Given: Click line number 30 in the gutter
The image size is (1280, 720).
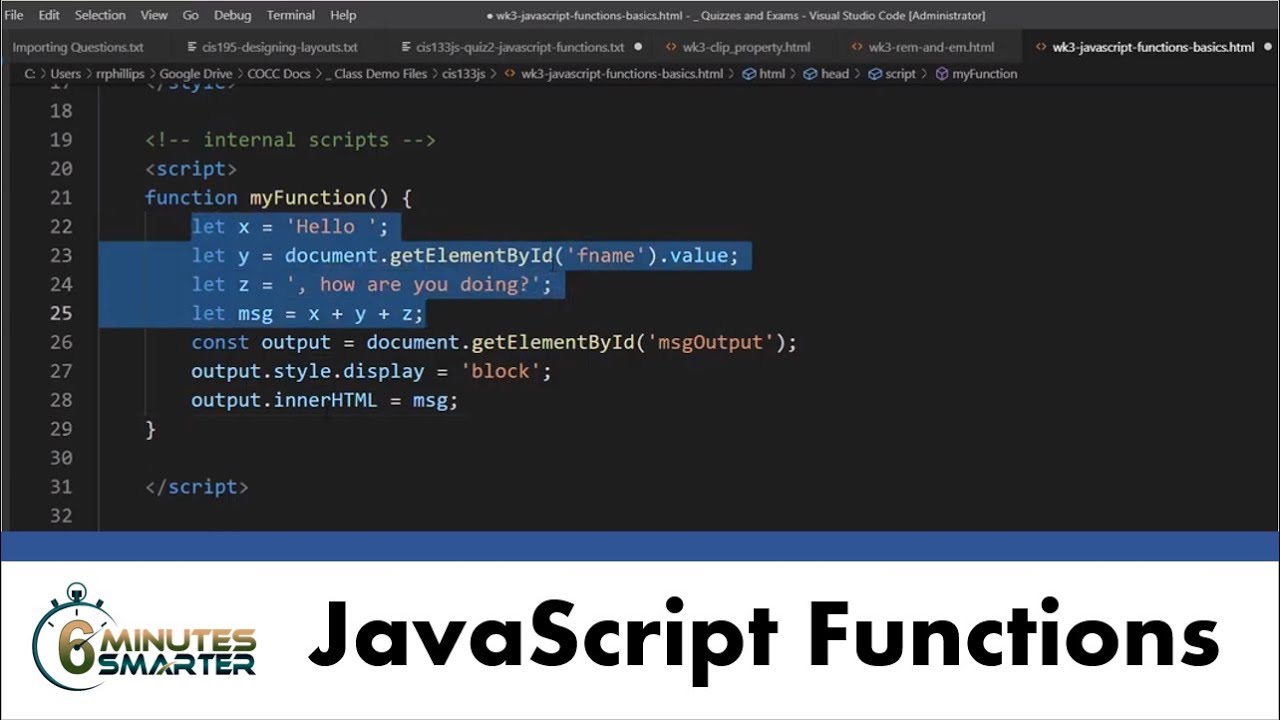Looking at the screenshot, I should [x=60, y=458].
